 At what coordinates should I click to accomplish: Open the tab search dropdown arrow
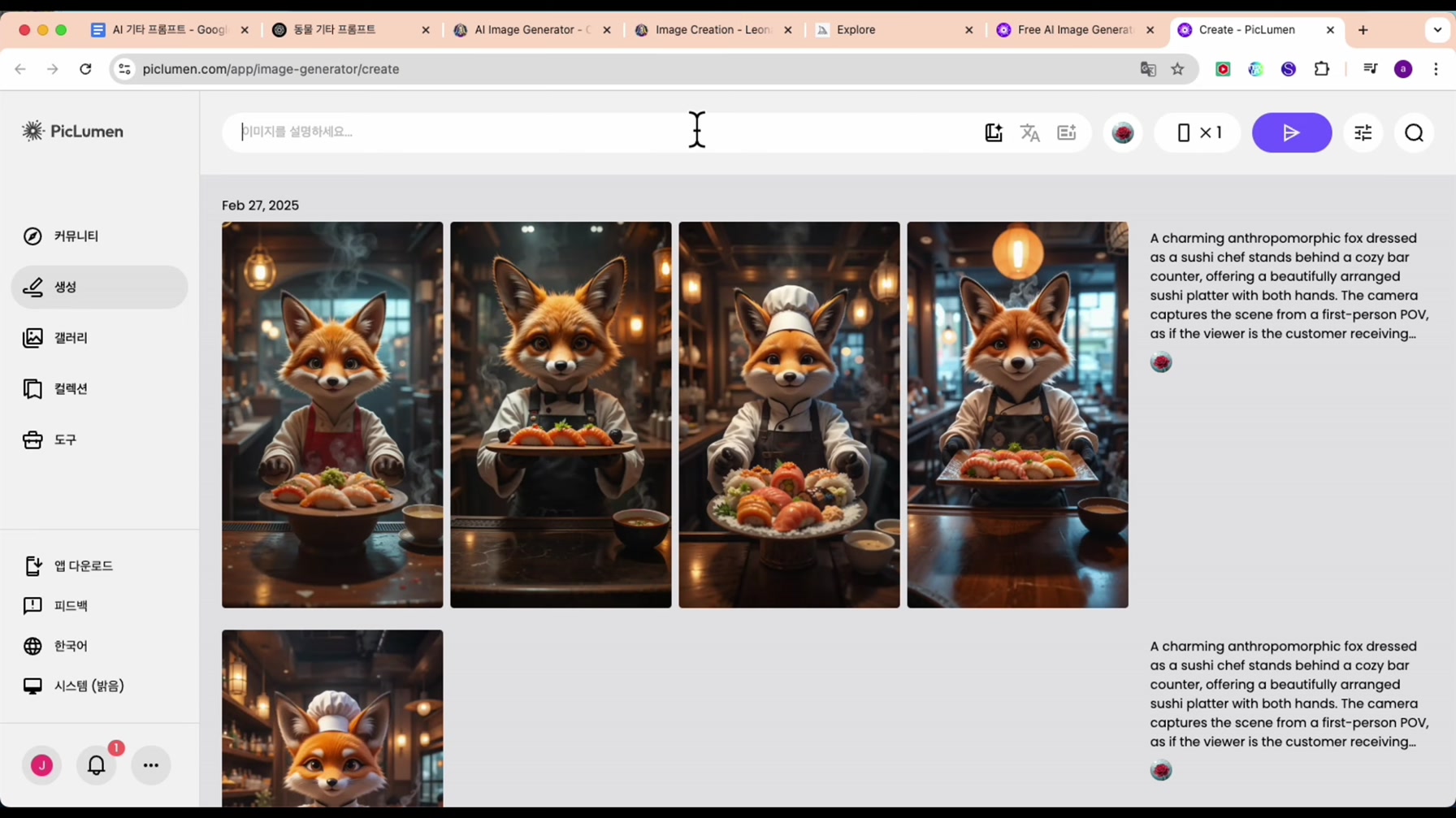tap(1437, 30)
